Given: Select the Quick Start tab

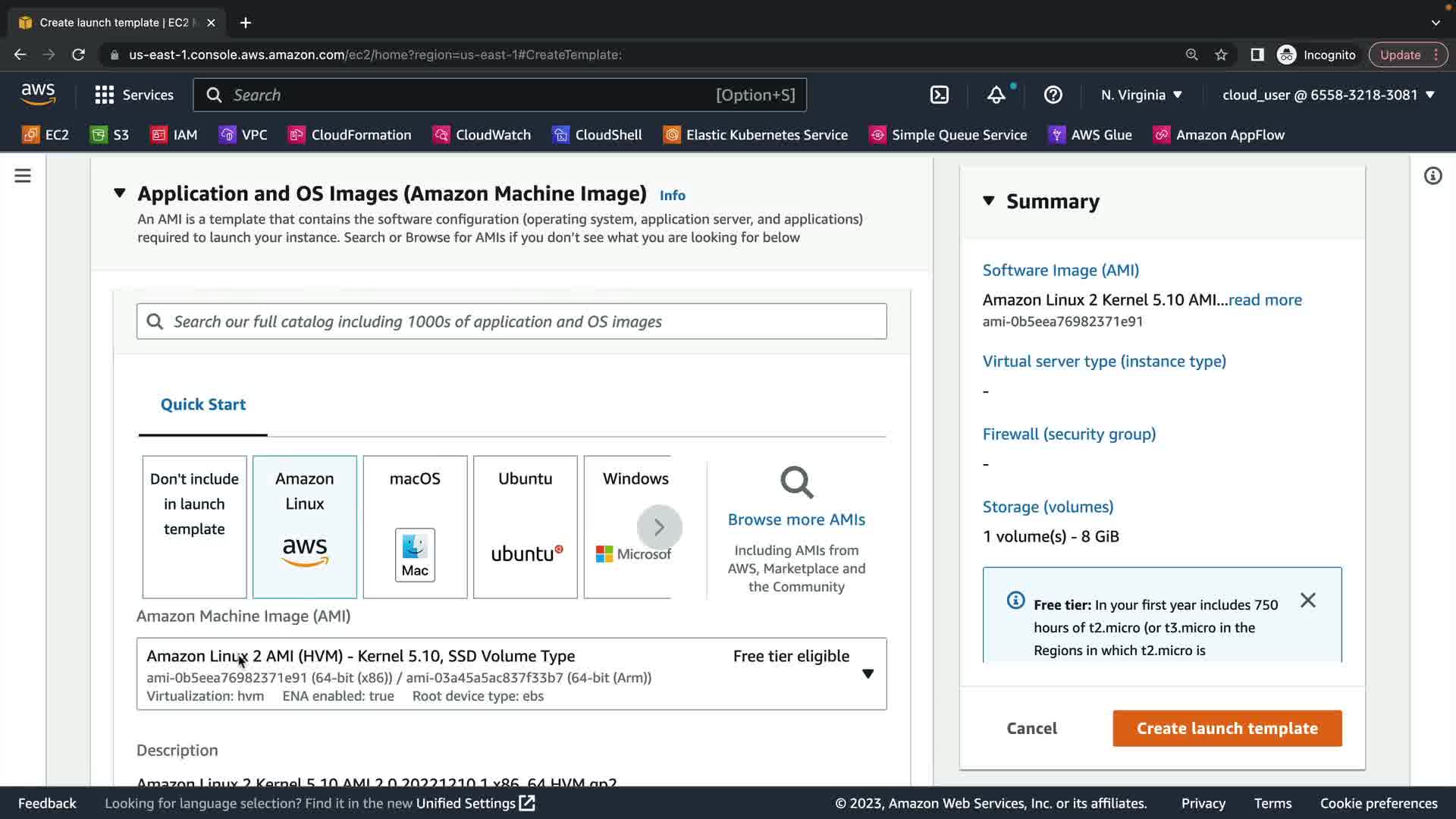Looking at the screenshot, I should (x=202, y=404).
